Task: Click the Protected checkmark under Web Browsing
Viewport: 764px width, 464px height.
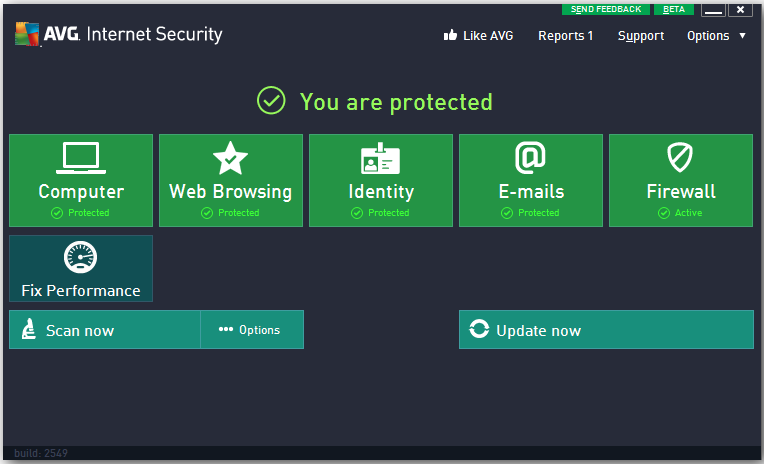Action: point(207,213)
